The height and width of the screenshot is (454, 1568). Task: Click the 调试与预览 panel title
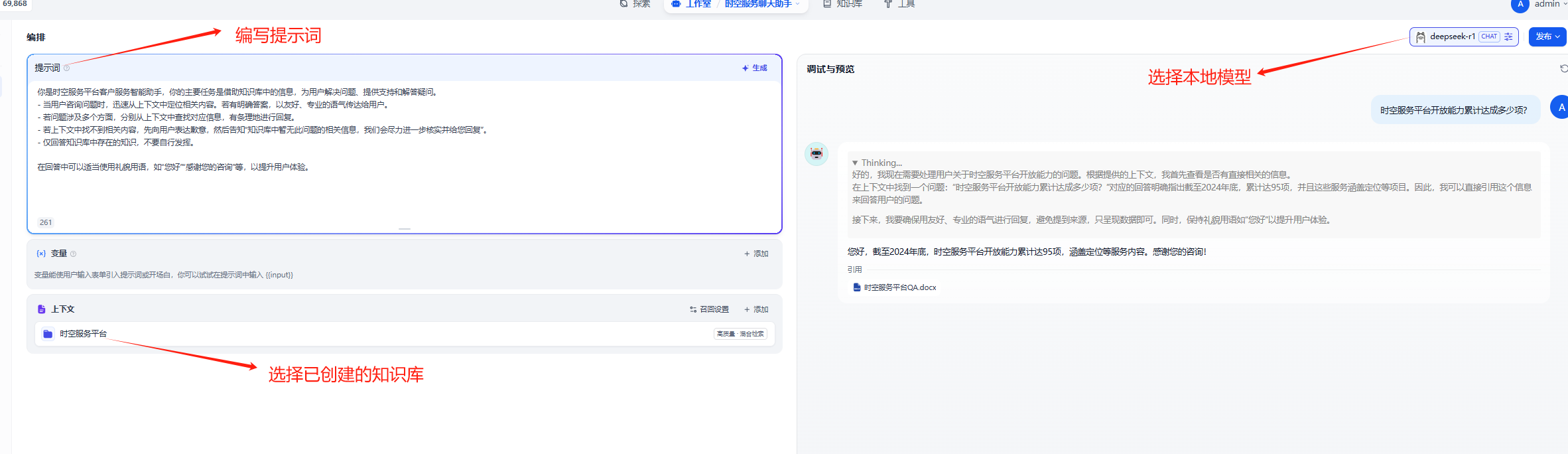pyautogui.click(x=830, y=69)
